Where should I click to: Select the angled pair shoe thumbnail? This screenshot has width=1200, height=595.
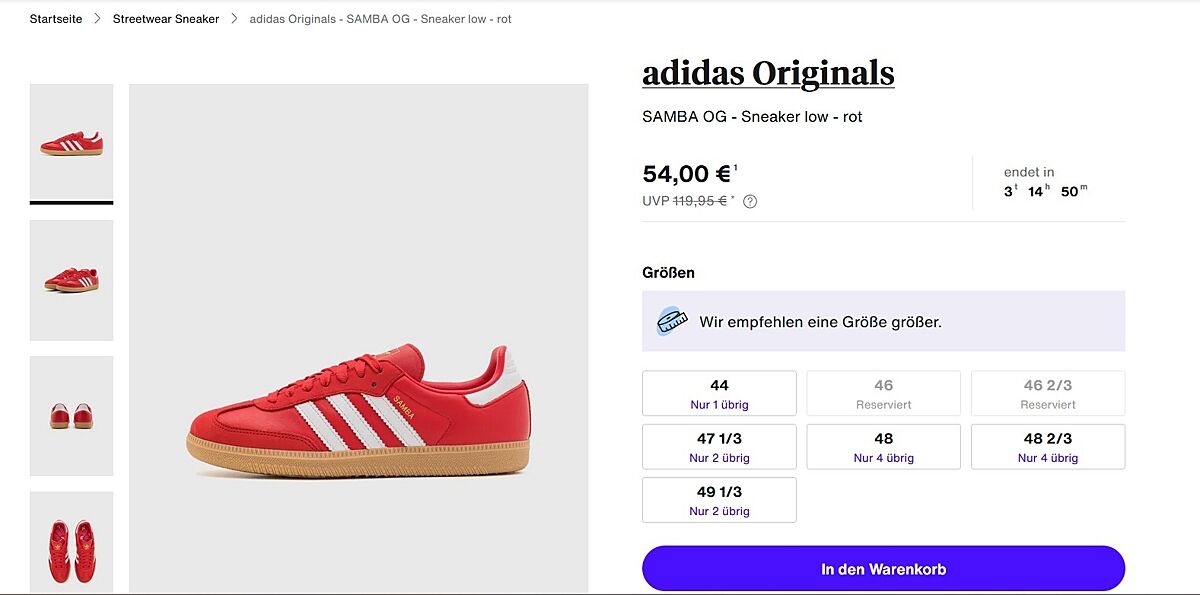(x=71, y=280)
